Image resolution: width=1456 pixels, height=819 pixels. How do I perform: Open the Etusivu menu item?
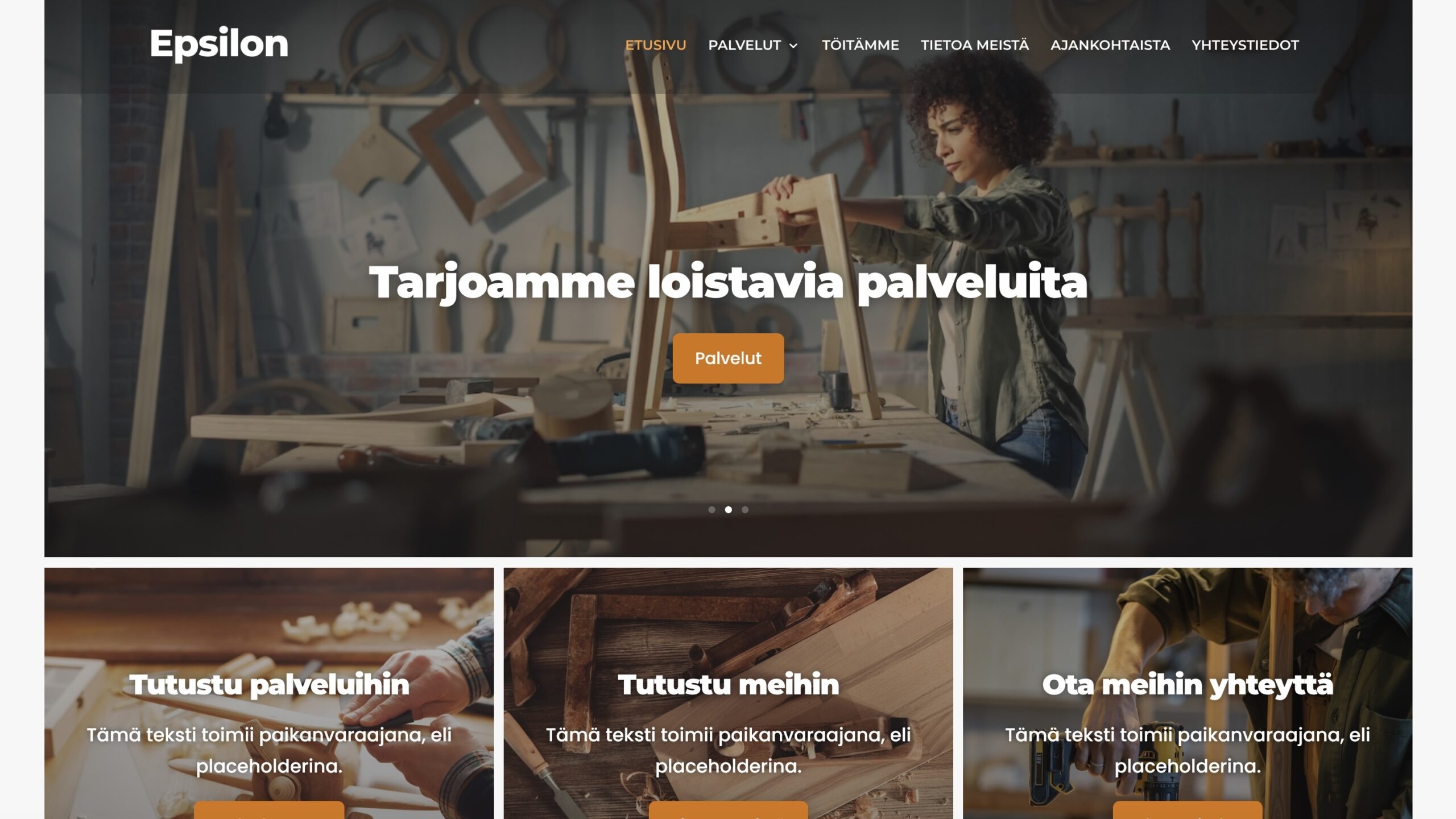click(656, 45)
